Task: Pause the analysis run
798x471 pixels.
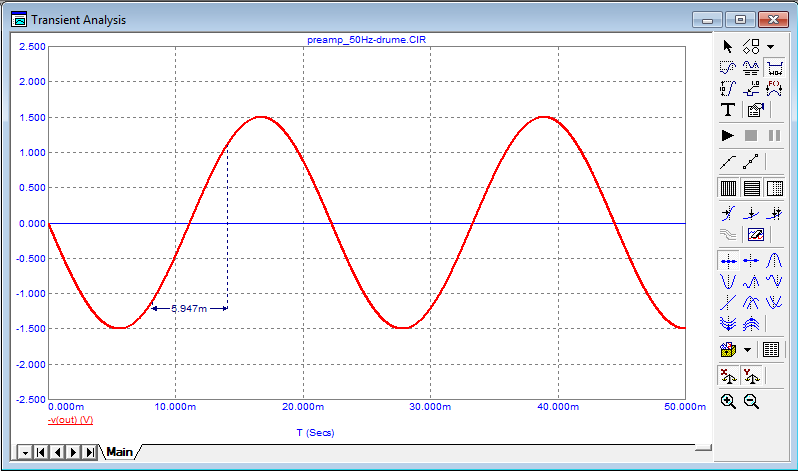Action: pos(774,135)
